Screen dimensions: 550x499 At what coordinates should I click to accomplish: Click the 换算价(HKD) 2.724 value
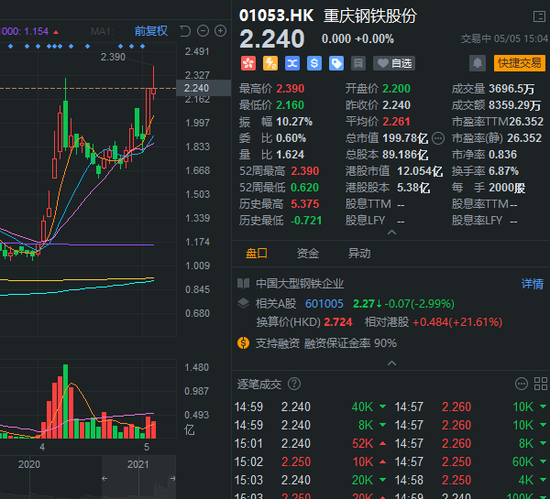click(338, 322)
